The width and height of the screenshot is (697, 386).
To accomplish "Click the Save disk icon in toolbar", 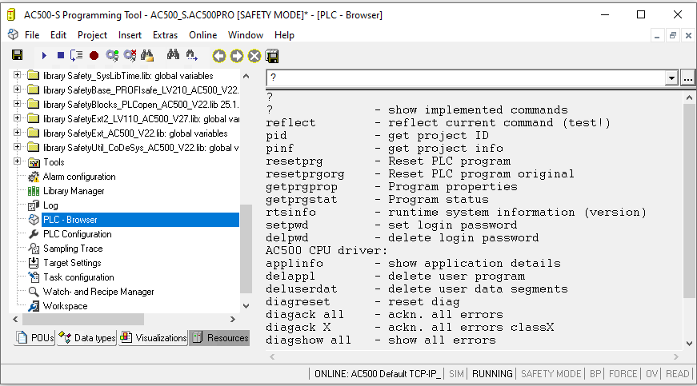I will point(17,56).
